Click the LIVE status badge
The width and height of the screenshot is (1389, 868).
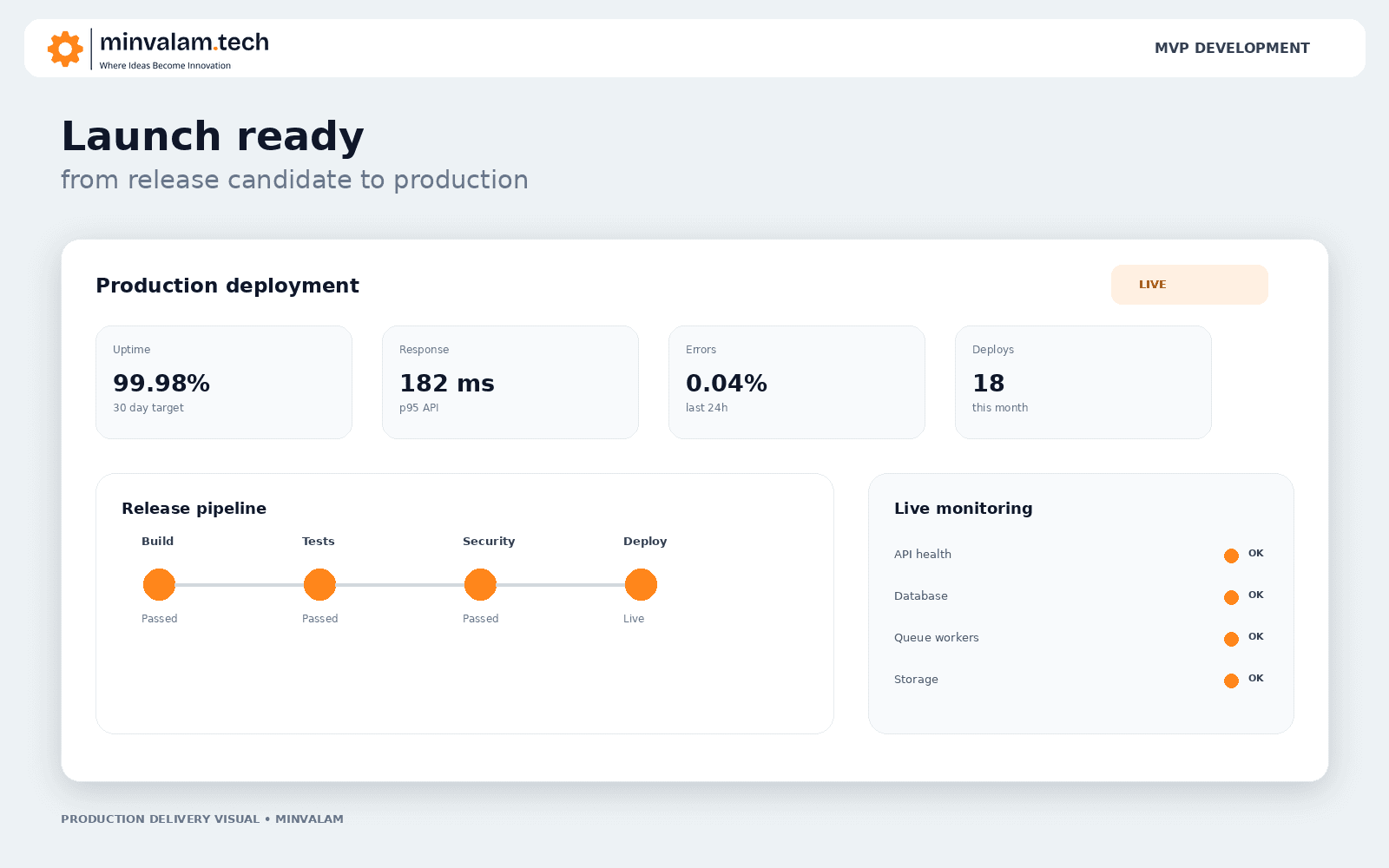click(1189, 285)
